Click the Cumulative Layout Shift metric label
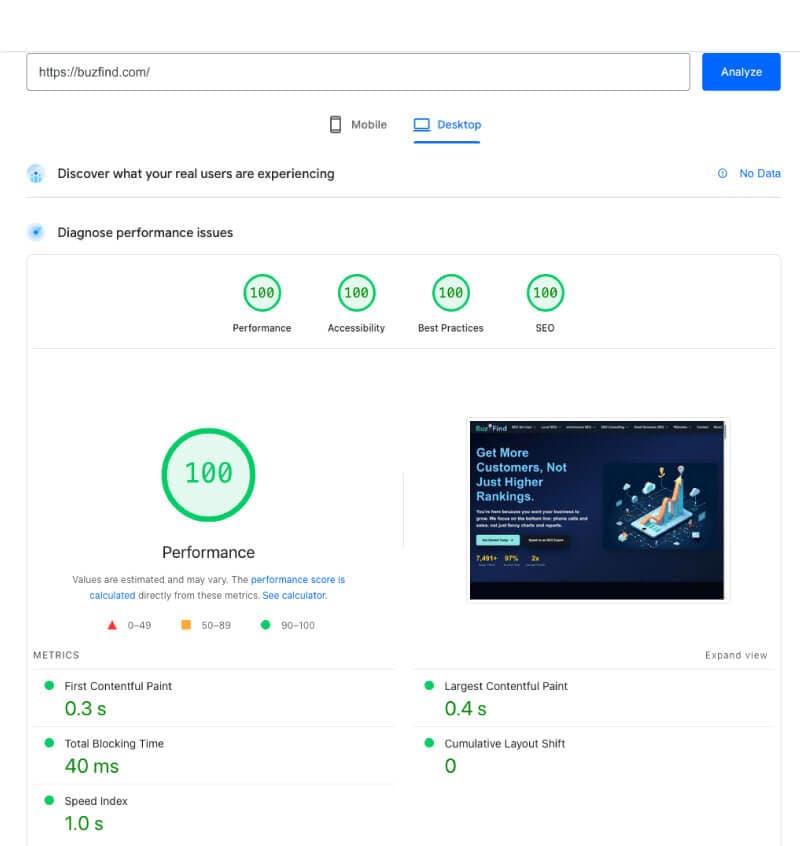The height and width of the screenshot is (846, 800). (x=504, y=743)
